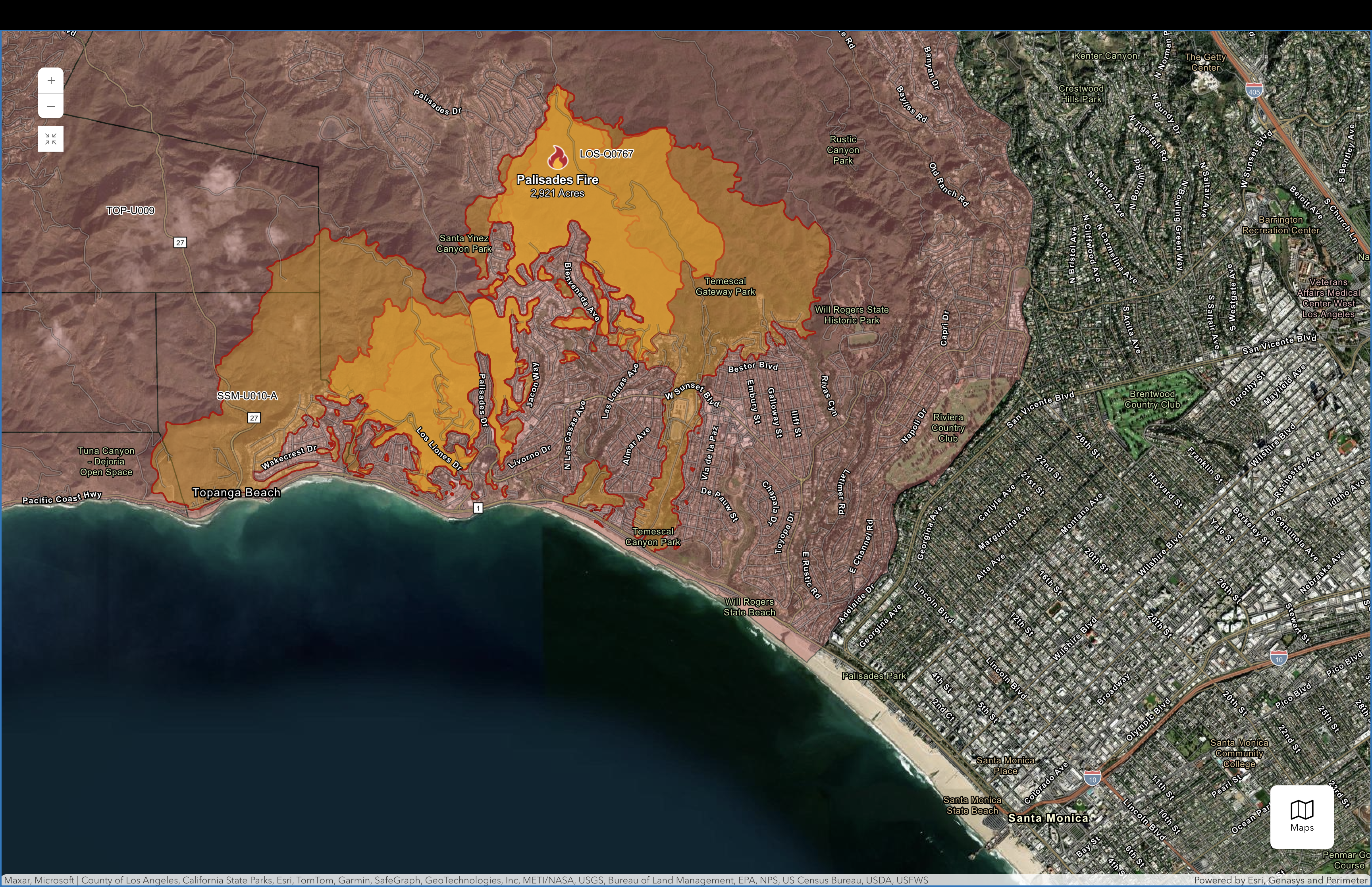
Task: Select the TOP-U009 zone label
Action: click(131, 211)
